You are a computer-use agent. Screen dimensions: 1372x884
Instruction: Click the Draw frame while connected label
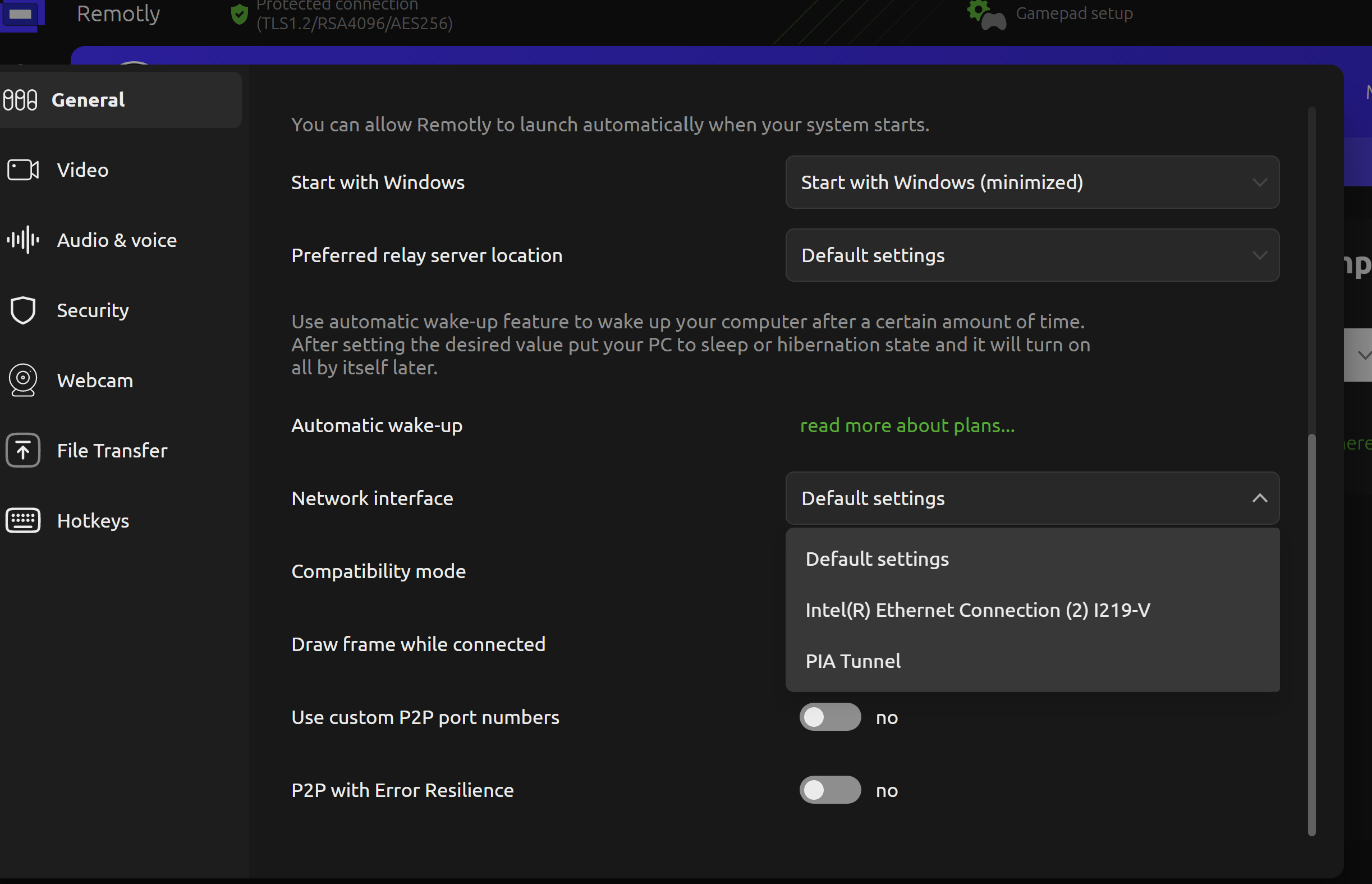418,644
